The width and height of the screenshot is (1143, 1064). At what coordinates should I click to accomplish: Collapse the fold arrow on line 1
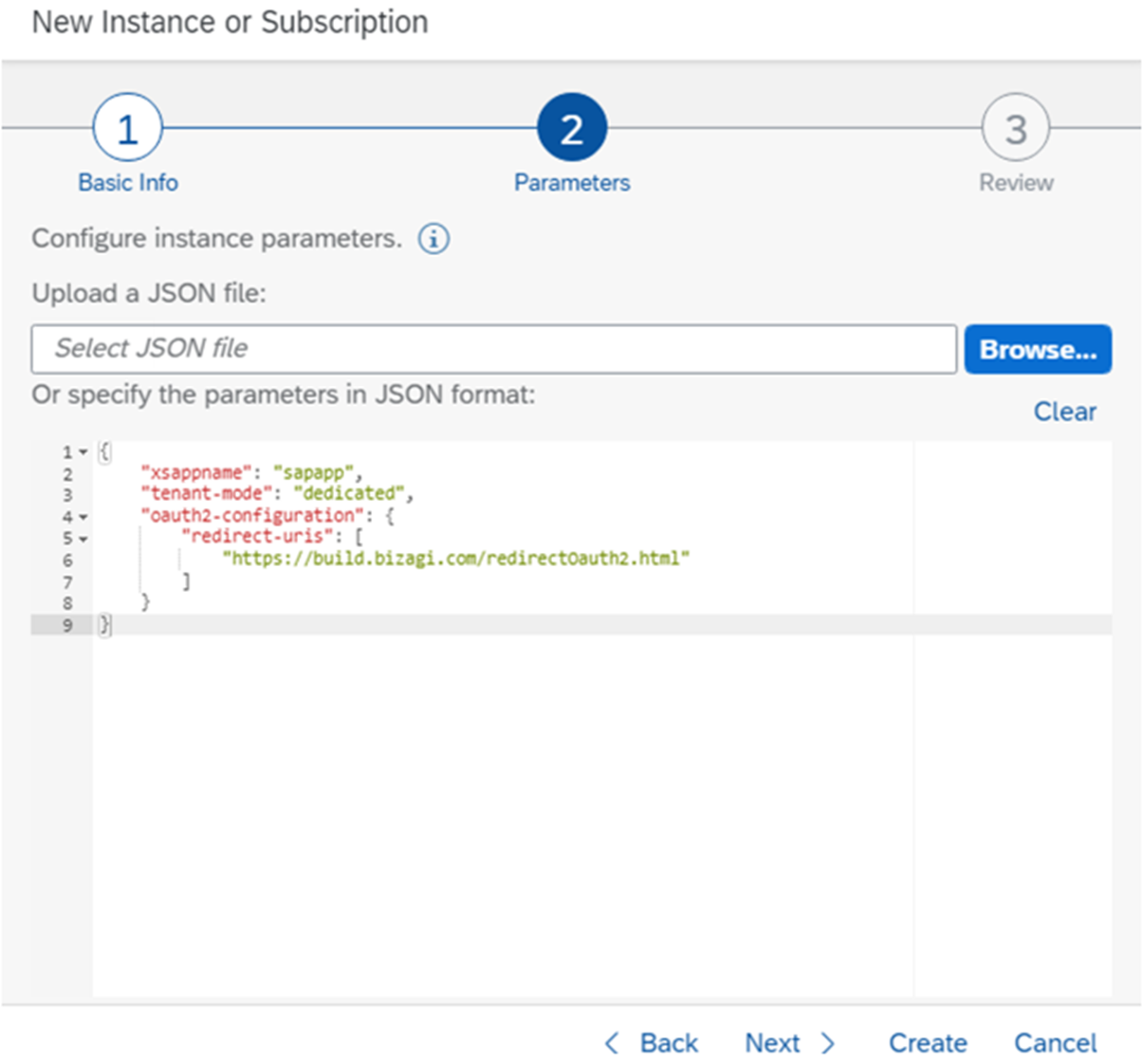(x=83, y=452)
